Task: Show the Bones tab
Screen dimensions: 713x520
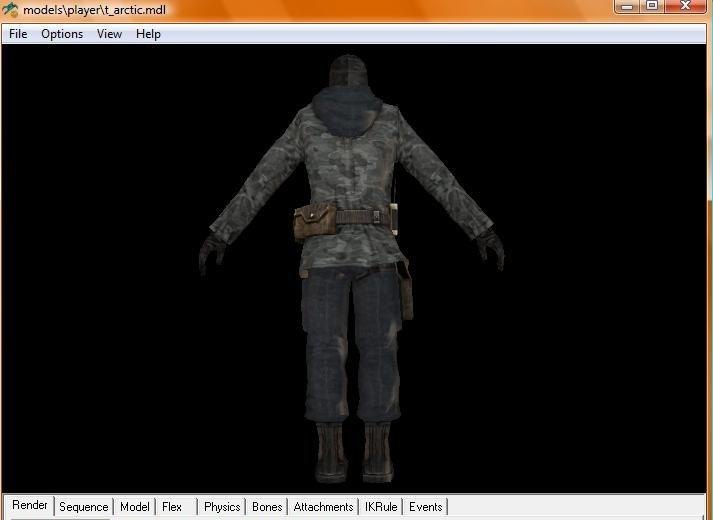Action: click(x=267, y=507)
